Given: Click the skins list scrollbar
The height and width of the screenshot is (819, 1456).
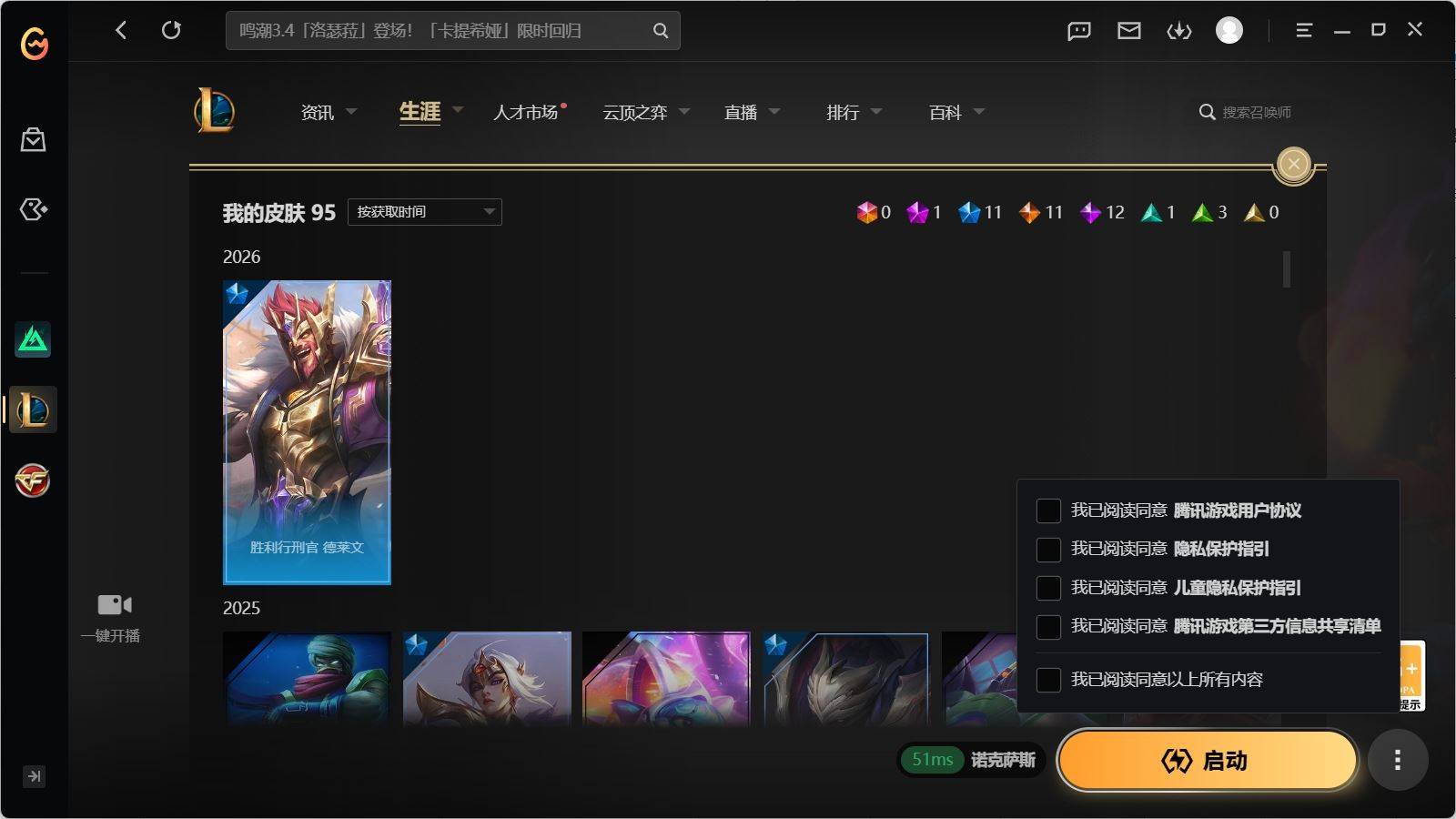Looking at the screenshot, I should point(1287,269).
